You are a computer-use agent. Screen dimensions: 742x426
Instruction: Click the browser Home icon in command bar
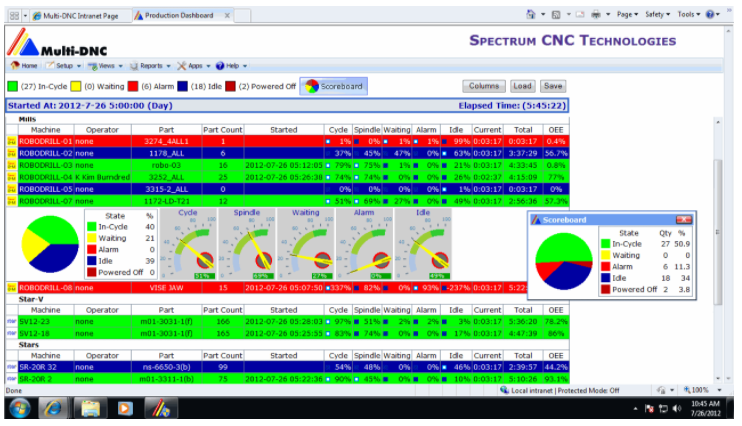[x=530, y=15]
